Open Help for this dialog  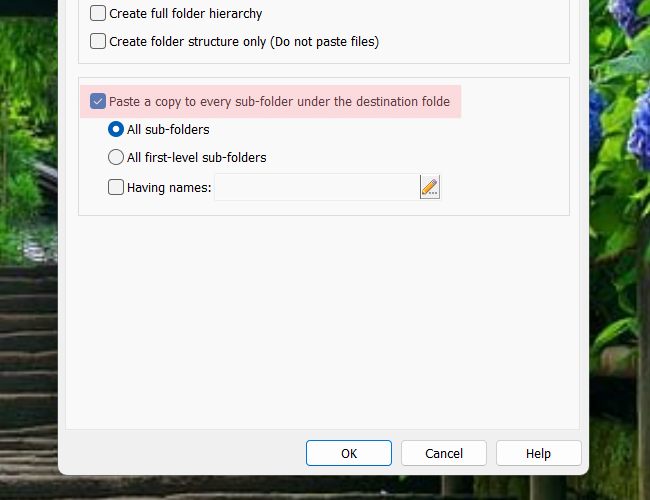538,453
